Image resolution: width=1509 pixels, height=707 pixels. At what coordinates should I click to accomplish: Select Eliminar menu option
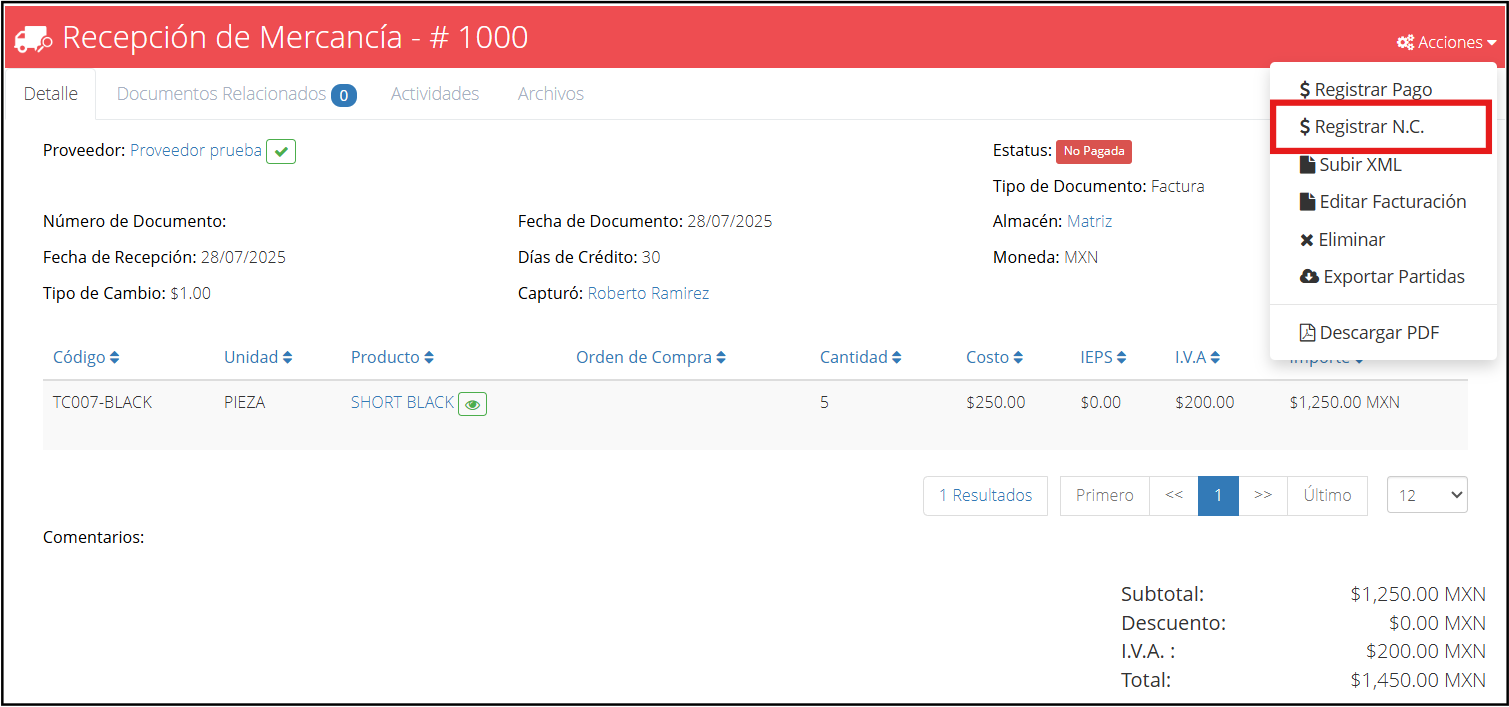(1383, 239)
